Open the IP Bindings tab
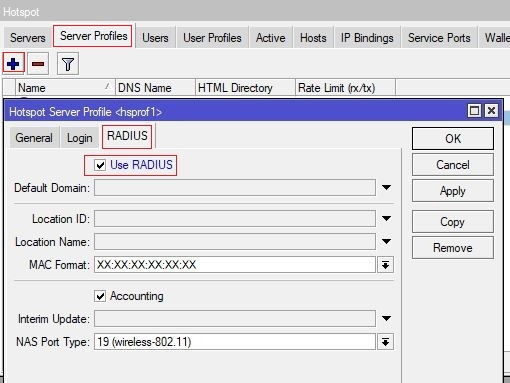This screenshot has width=510, height=383. [367, 38]
